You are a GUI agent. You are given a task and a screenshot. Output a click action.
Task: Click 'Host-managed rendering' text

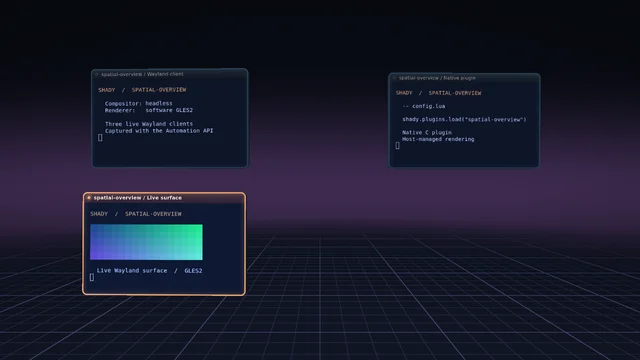pyautogui.click(x=438, y=139)
